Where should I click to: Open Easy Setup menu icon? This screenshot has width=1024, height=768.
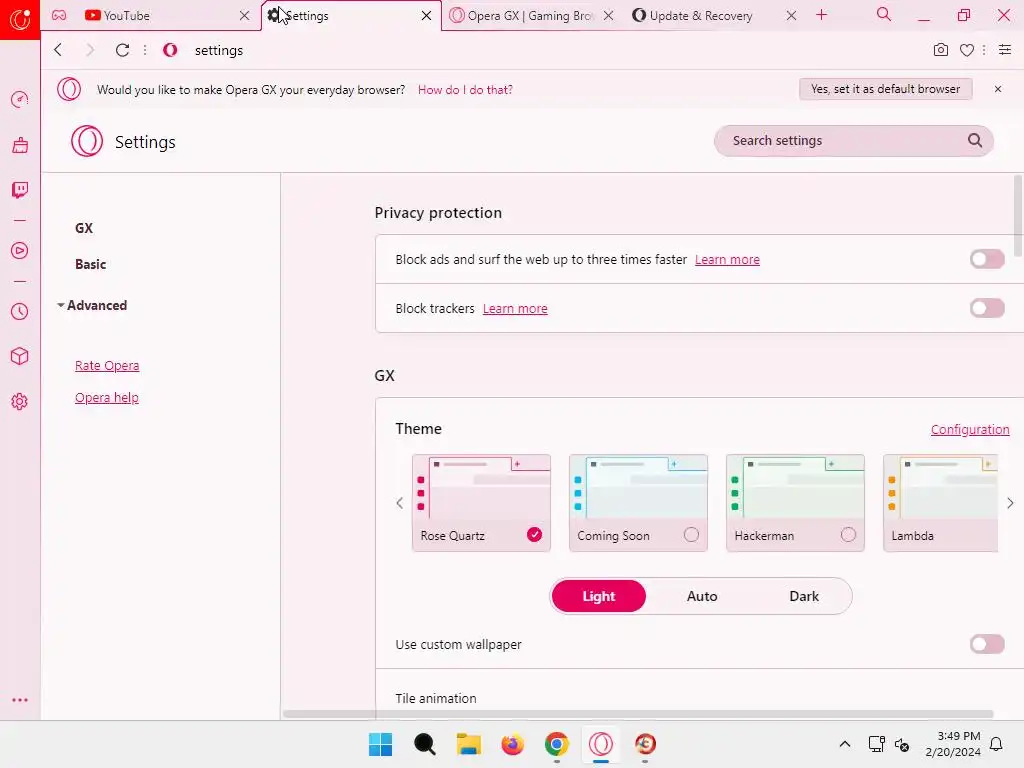1005,50
